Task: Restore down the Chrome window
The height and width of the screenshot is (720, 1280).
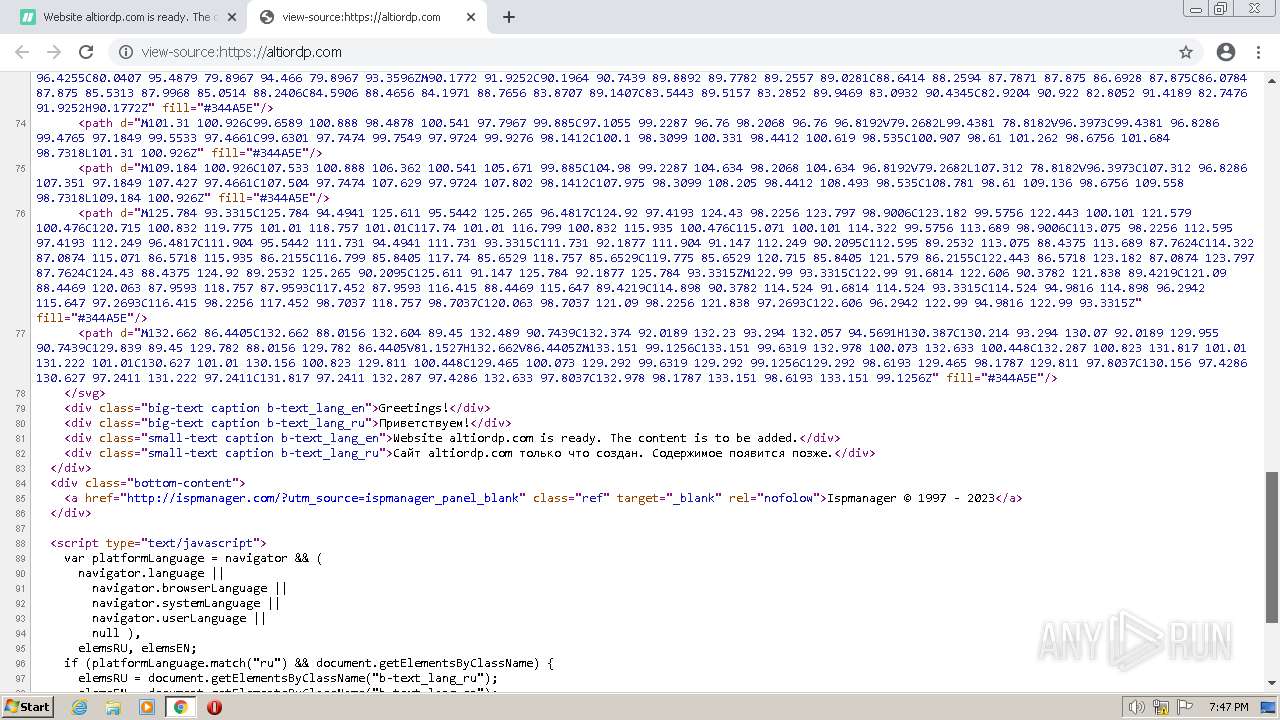Action: point(1221,8)
